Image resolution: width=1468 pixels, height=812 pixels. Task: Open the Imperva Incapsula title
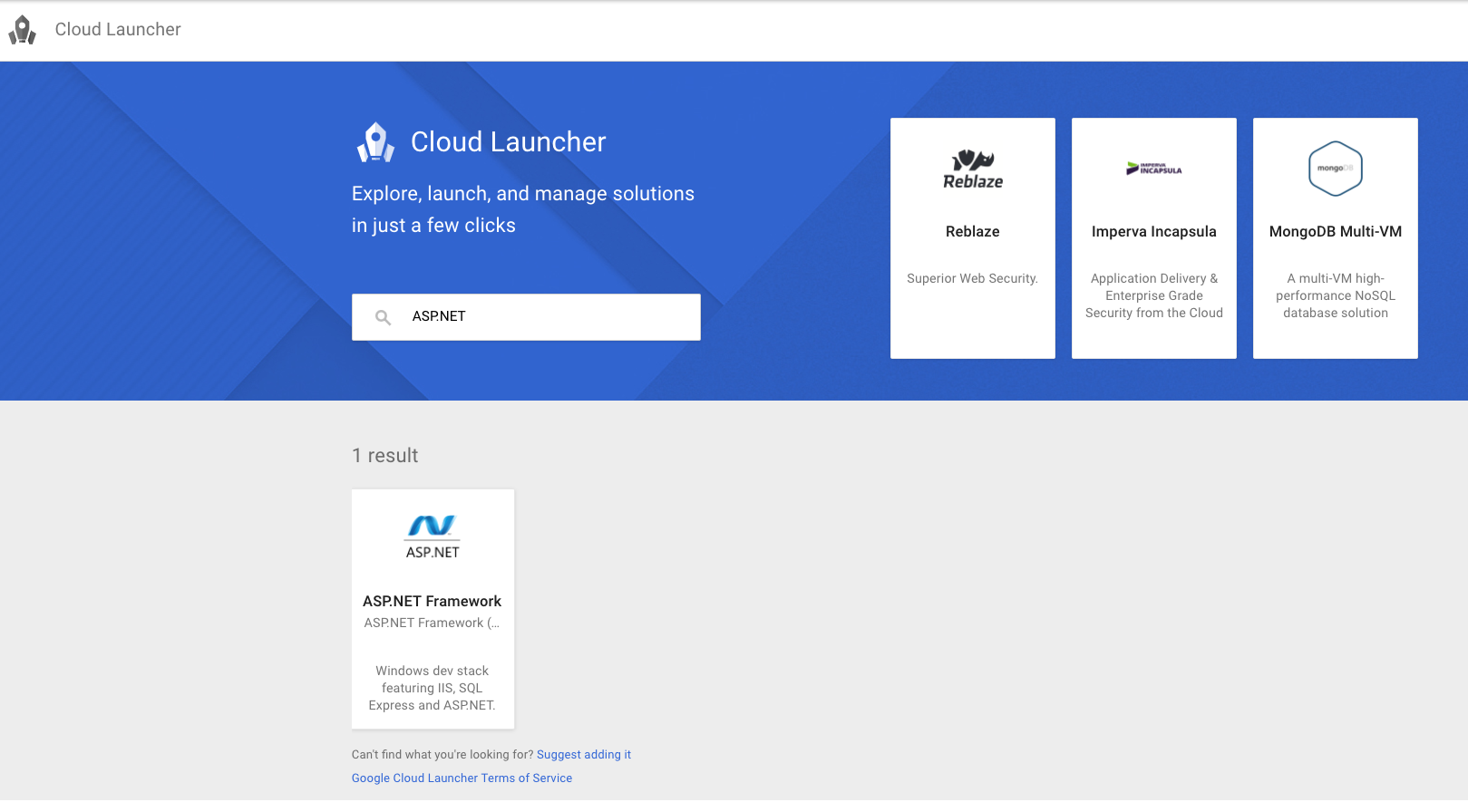[x=1153, y=232]
